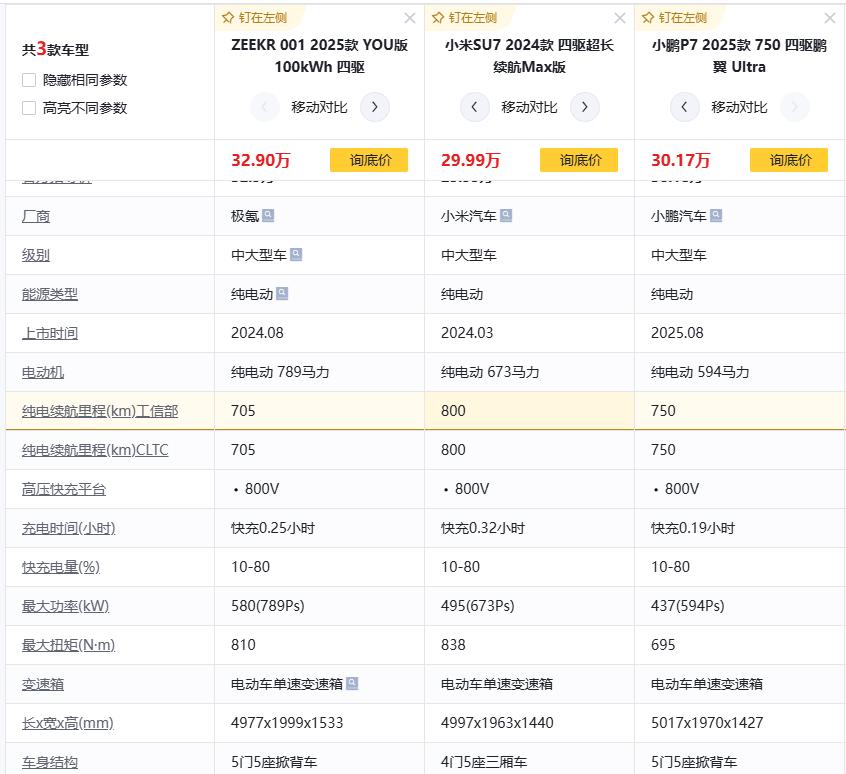
Task: Click 询底价 for ZEEKR 001
Action: coord(370,160)
